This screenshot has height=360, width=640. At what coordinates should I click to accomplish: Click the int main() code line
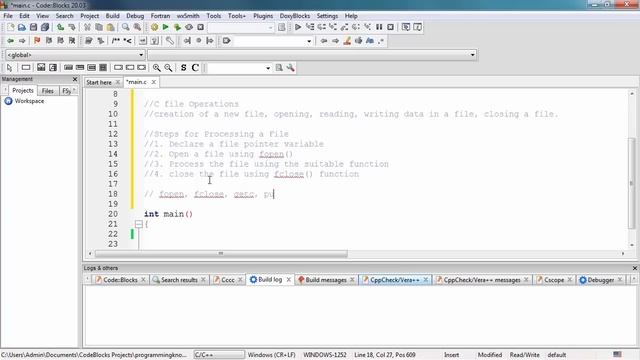pos(168,214)
